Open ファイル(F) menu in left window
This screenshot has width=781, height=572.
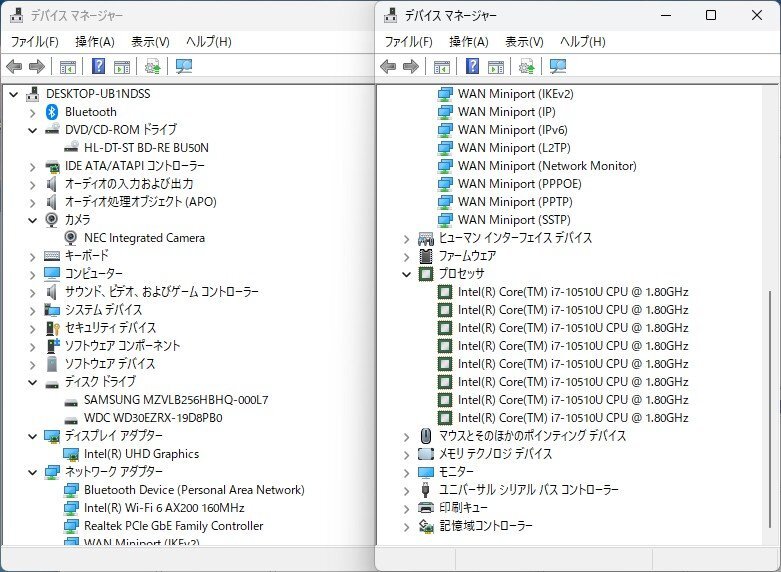tap(34, 41)
